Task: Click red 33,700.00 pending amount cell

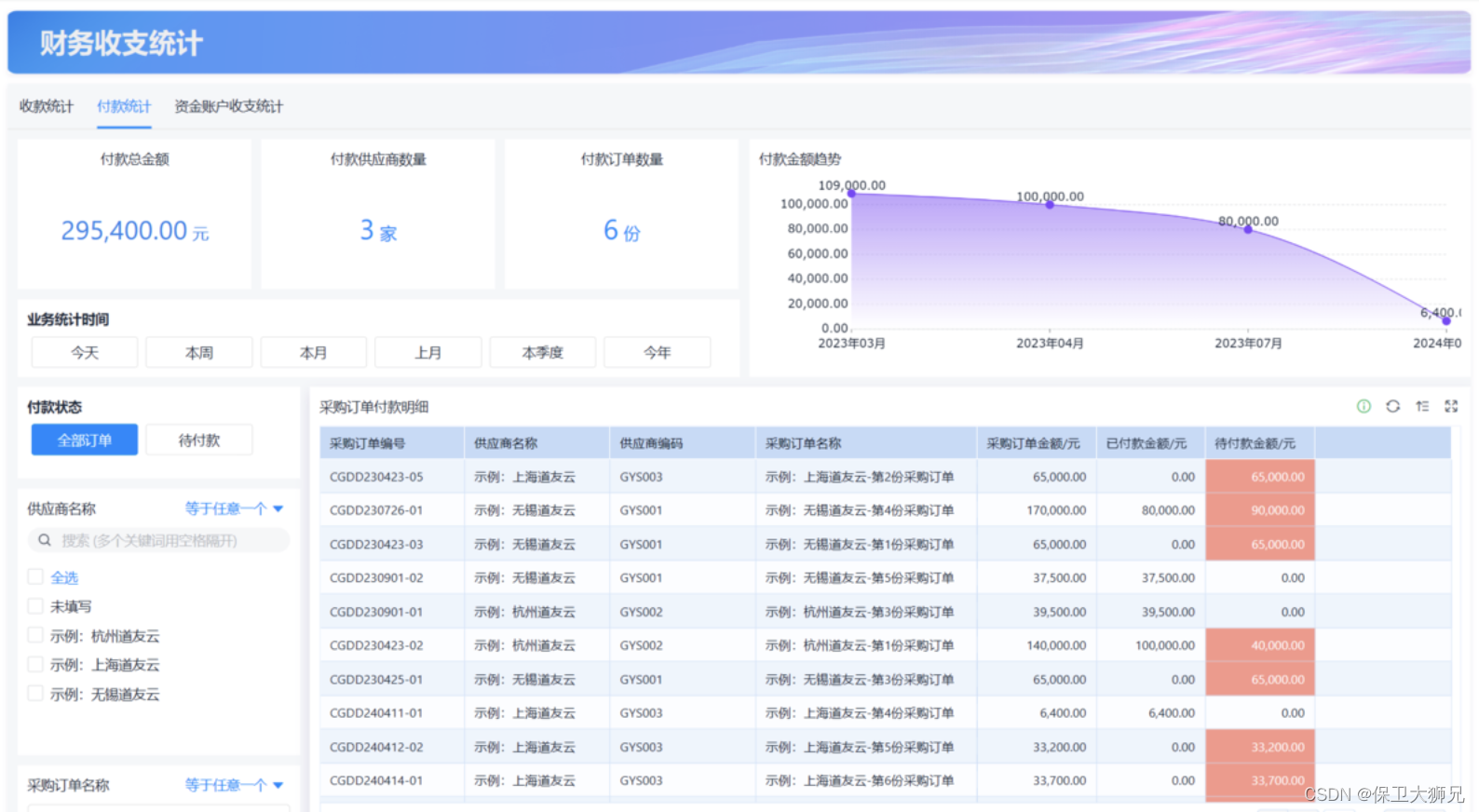Action: pyautogui.click(x=1260, y=780)
